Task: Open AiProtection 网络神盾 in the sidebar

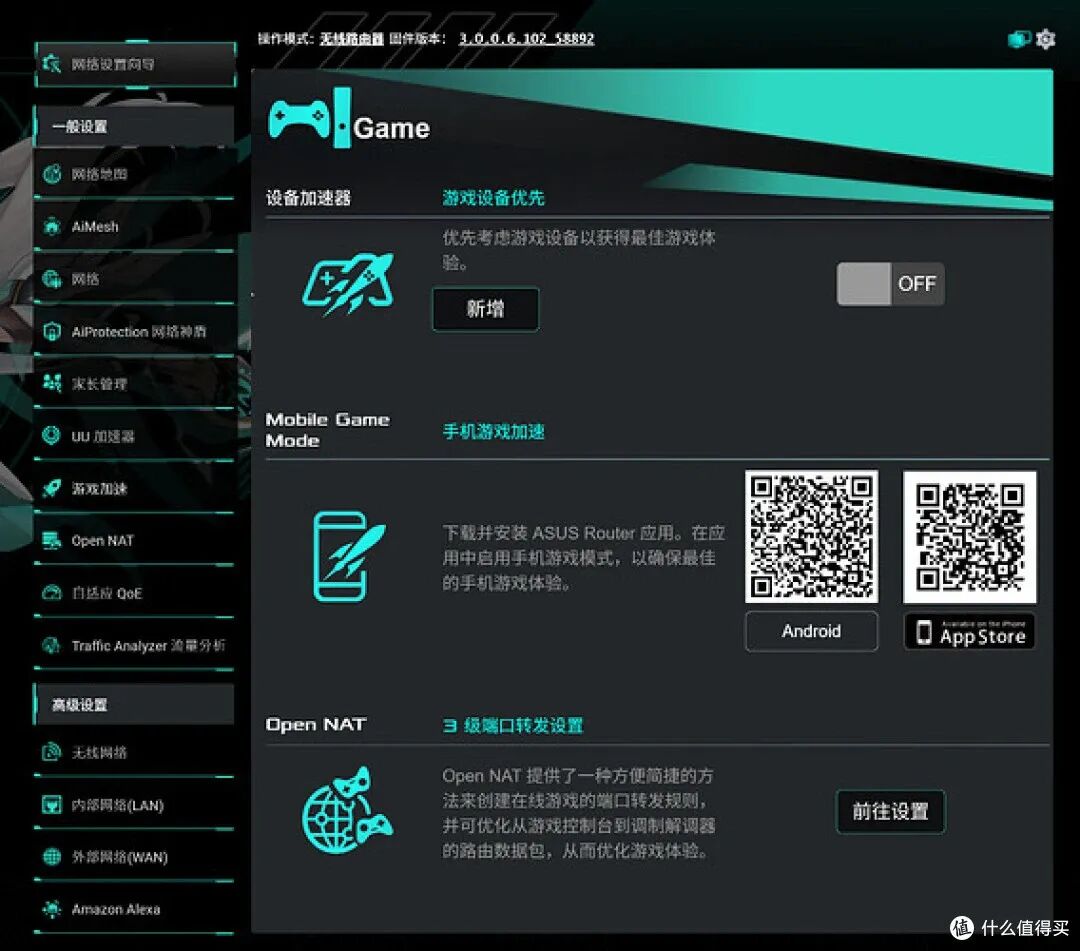Action: point(134,332)
